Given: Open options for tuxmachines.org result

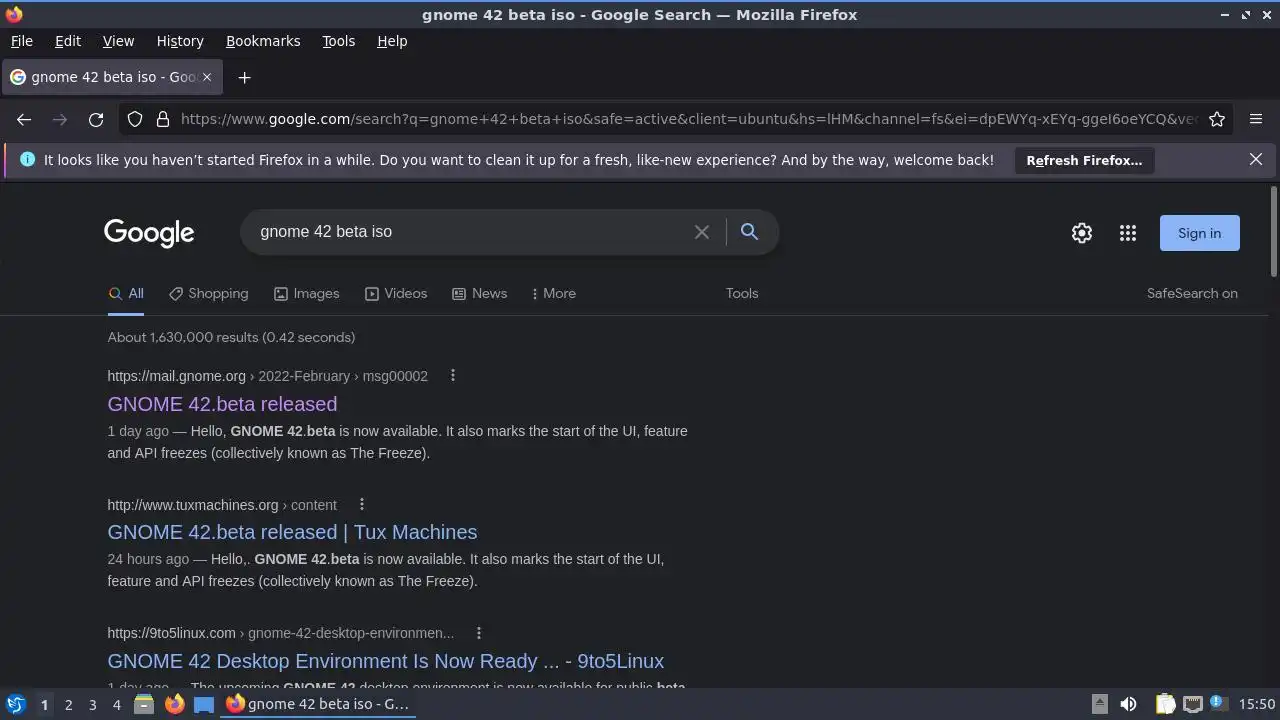Looking at the screenshot, I should point(362,504).
